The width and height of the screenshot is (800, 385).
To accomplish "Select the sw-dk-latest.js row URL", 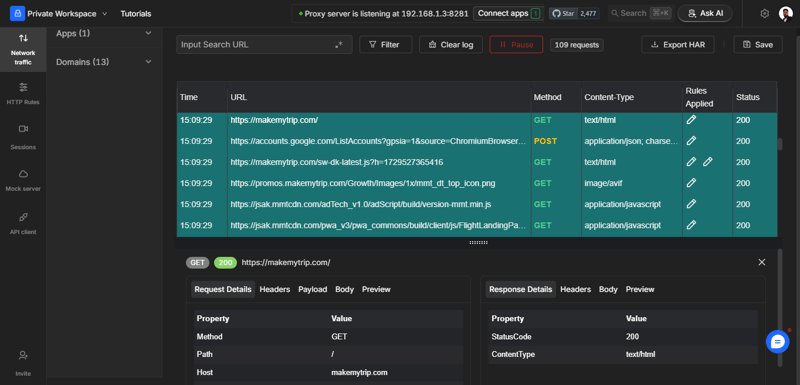I will [336, 162].
